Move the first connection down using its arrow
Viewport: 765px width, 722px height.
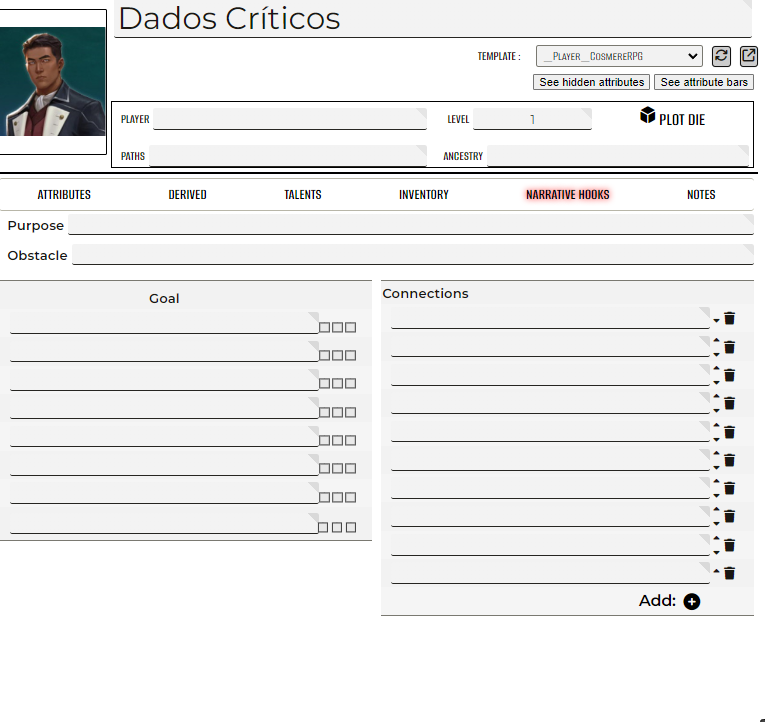pos(716,321)
